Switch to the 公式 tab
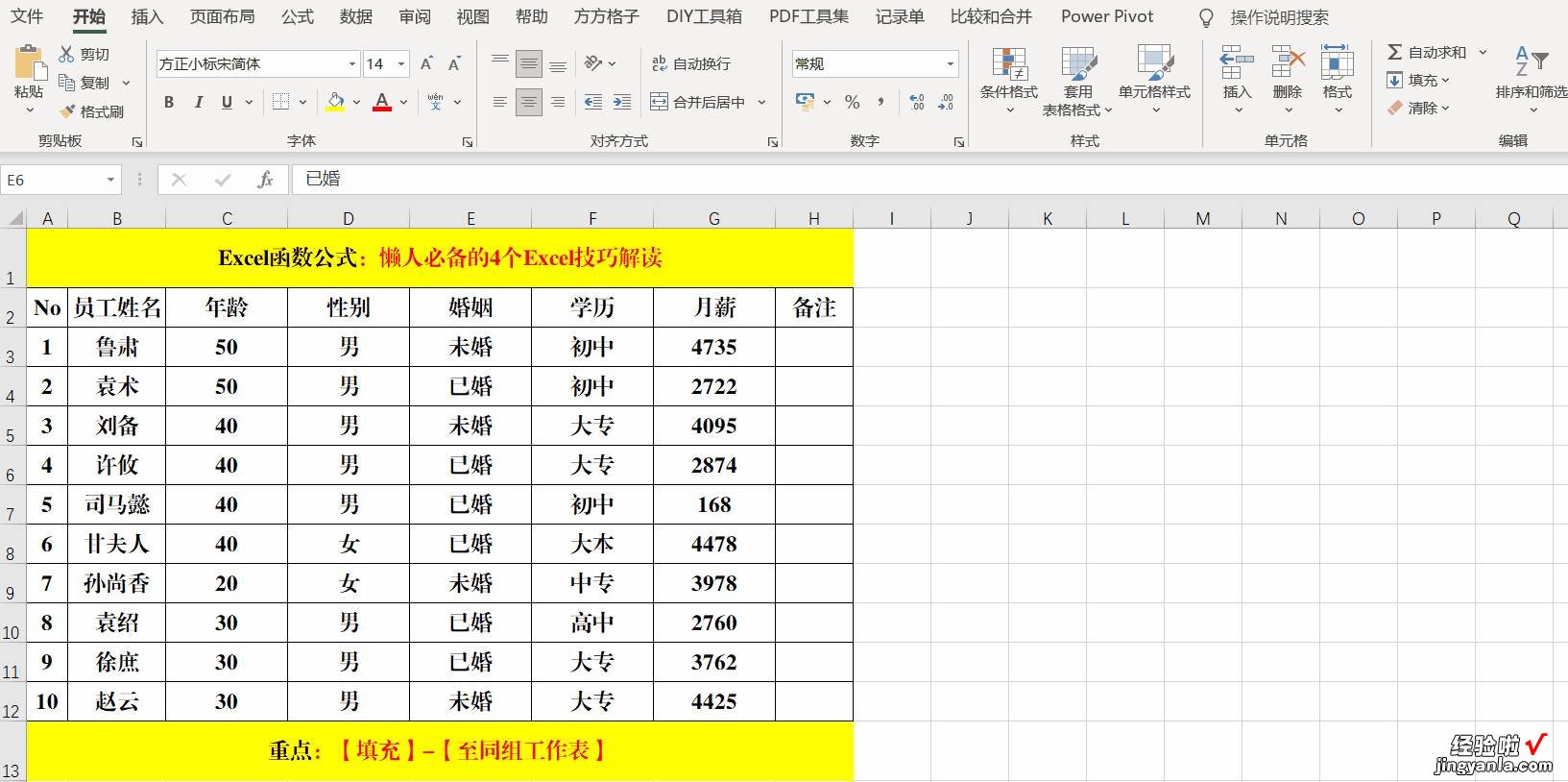The width and height of the screenshot is (1568, 782). click(297, 16)
